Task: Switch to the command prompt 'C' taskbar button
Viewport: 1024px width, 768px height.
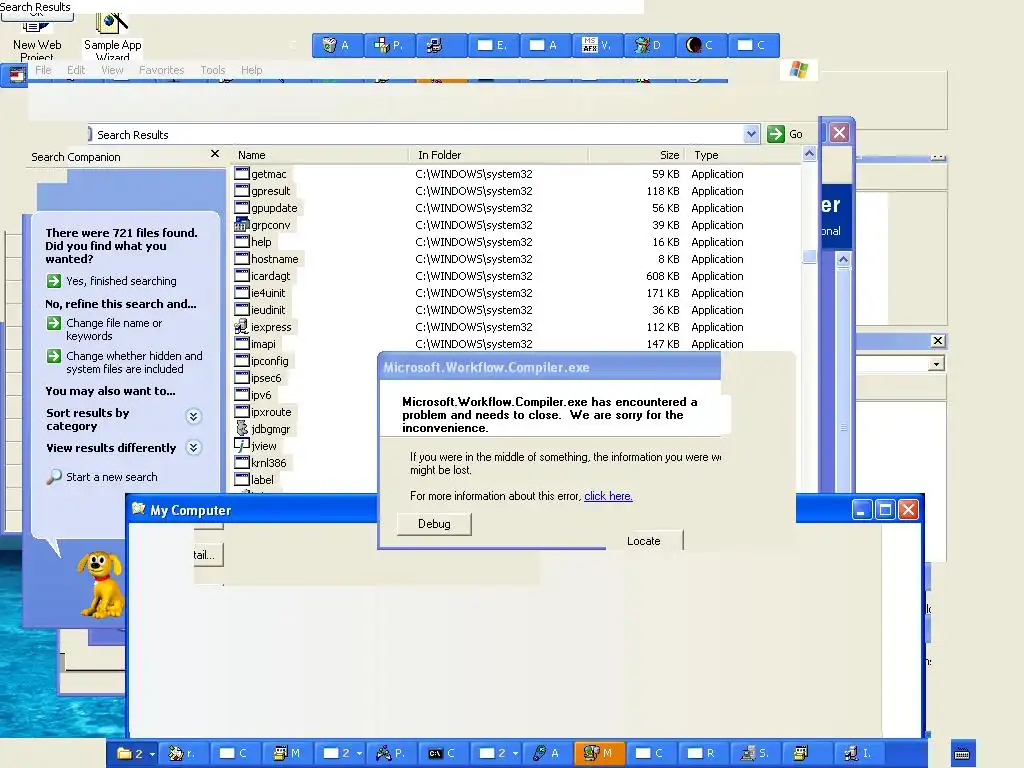Action: [x=442, y=753]
